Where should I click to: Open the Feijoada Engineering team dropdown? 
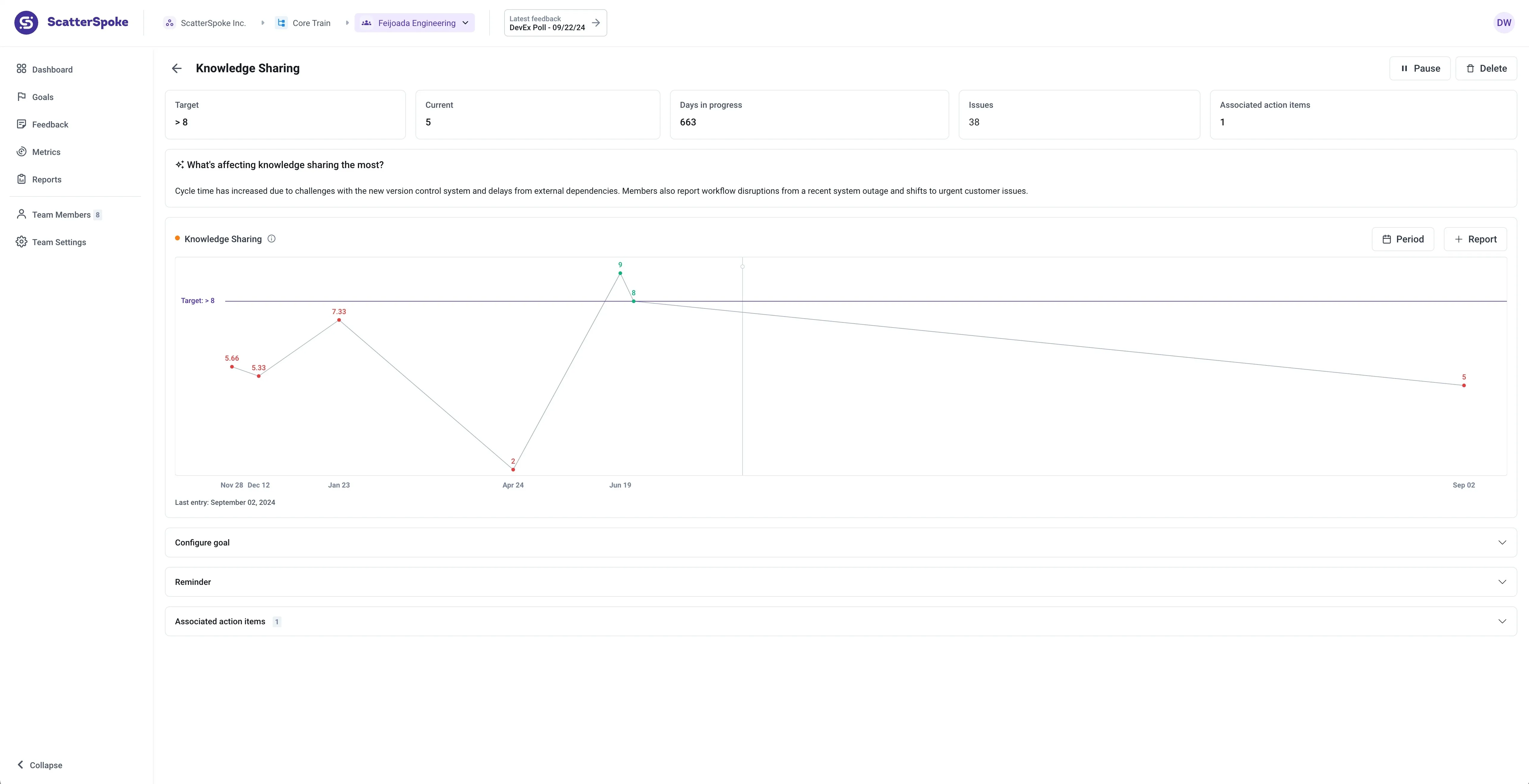[415, 23]
